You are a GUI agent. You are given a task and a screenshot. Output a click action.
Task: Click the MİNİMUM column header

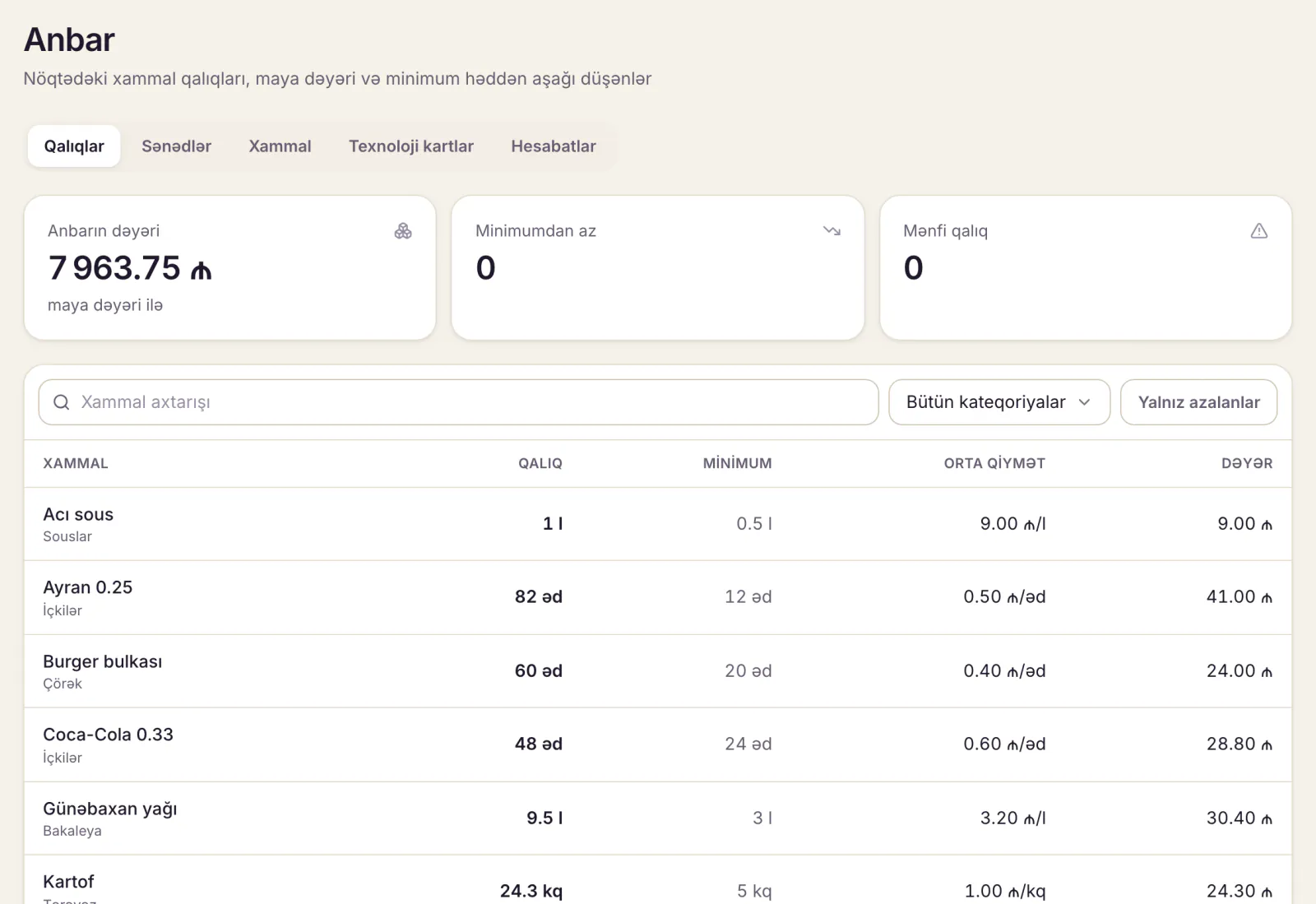(x=737, y=463)
